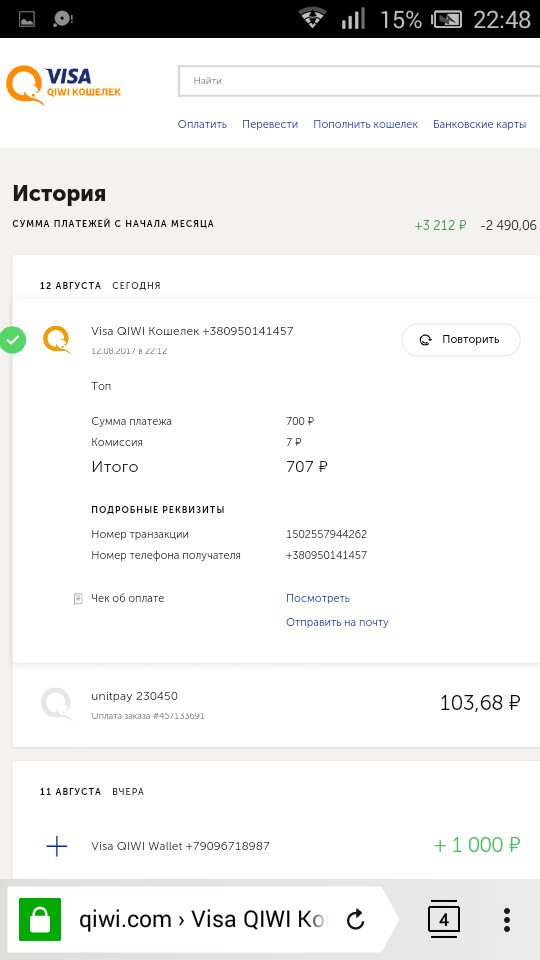
Task: Click the monthly income total +3 212 ₽
Action: point(440,225)
